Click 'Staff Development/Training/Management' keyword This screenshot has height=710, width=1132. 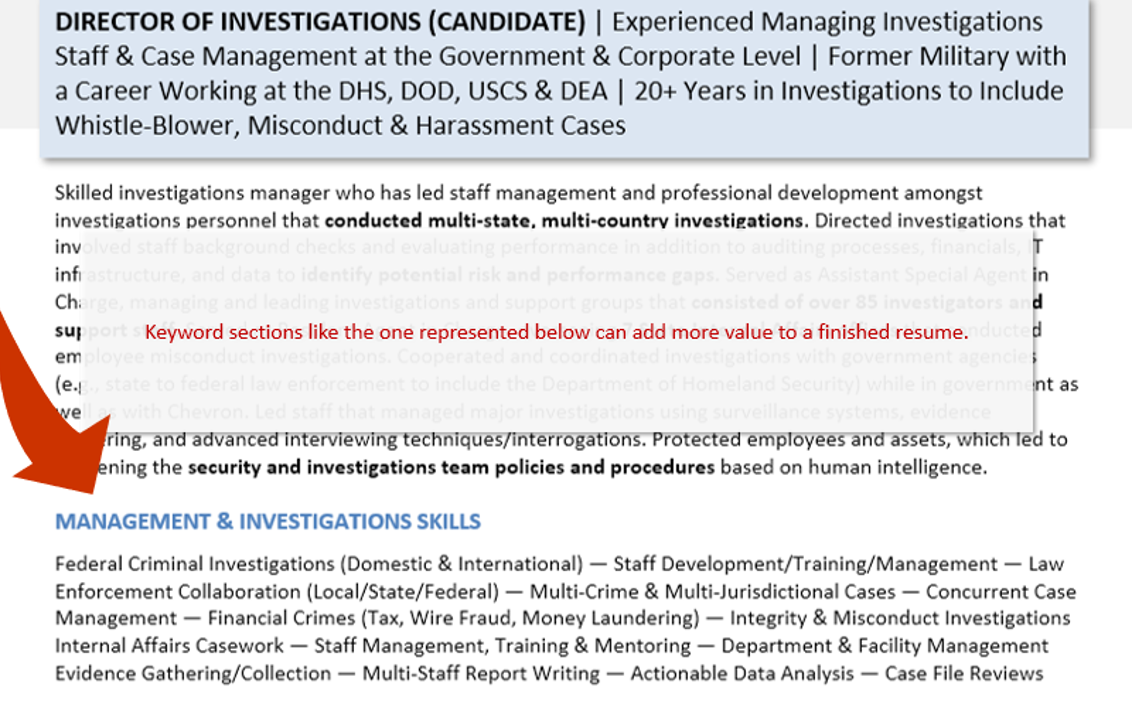[805, 564]
